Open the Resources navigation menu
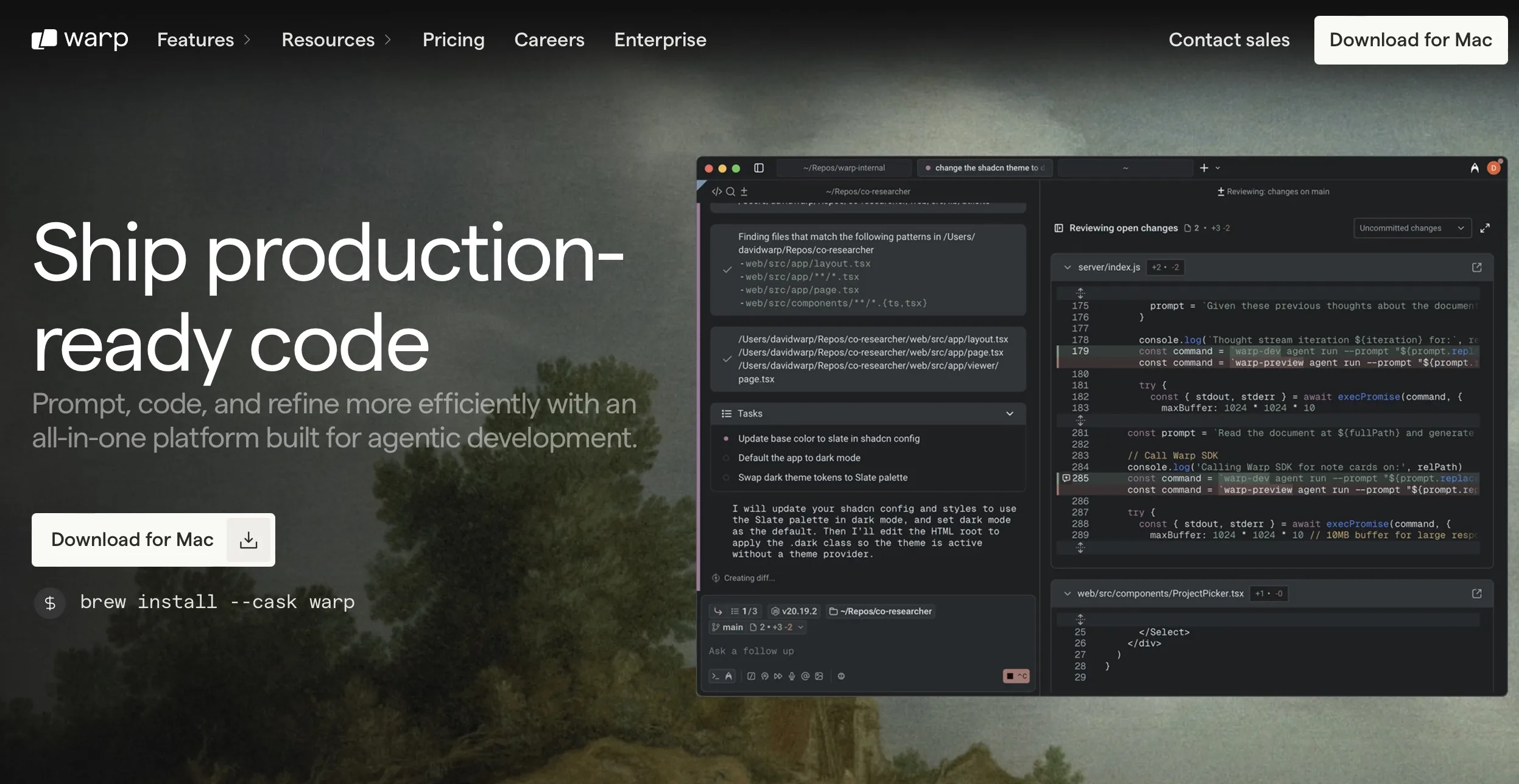The height and width of the screenshot is (784, 1519). pos(336,40)
